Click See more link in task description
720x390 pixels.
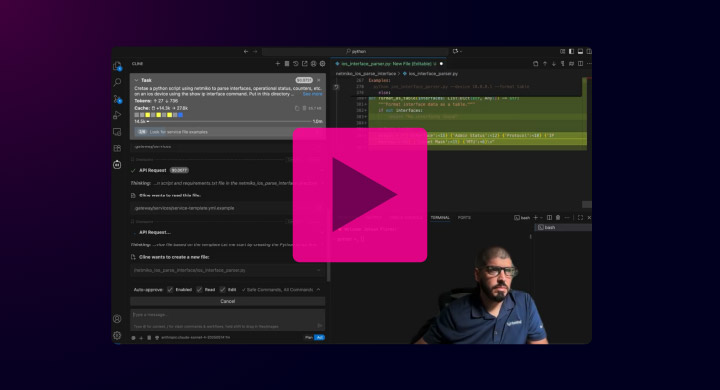coord(312,94)
